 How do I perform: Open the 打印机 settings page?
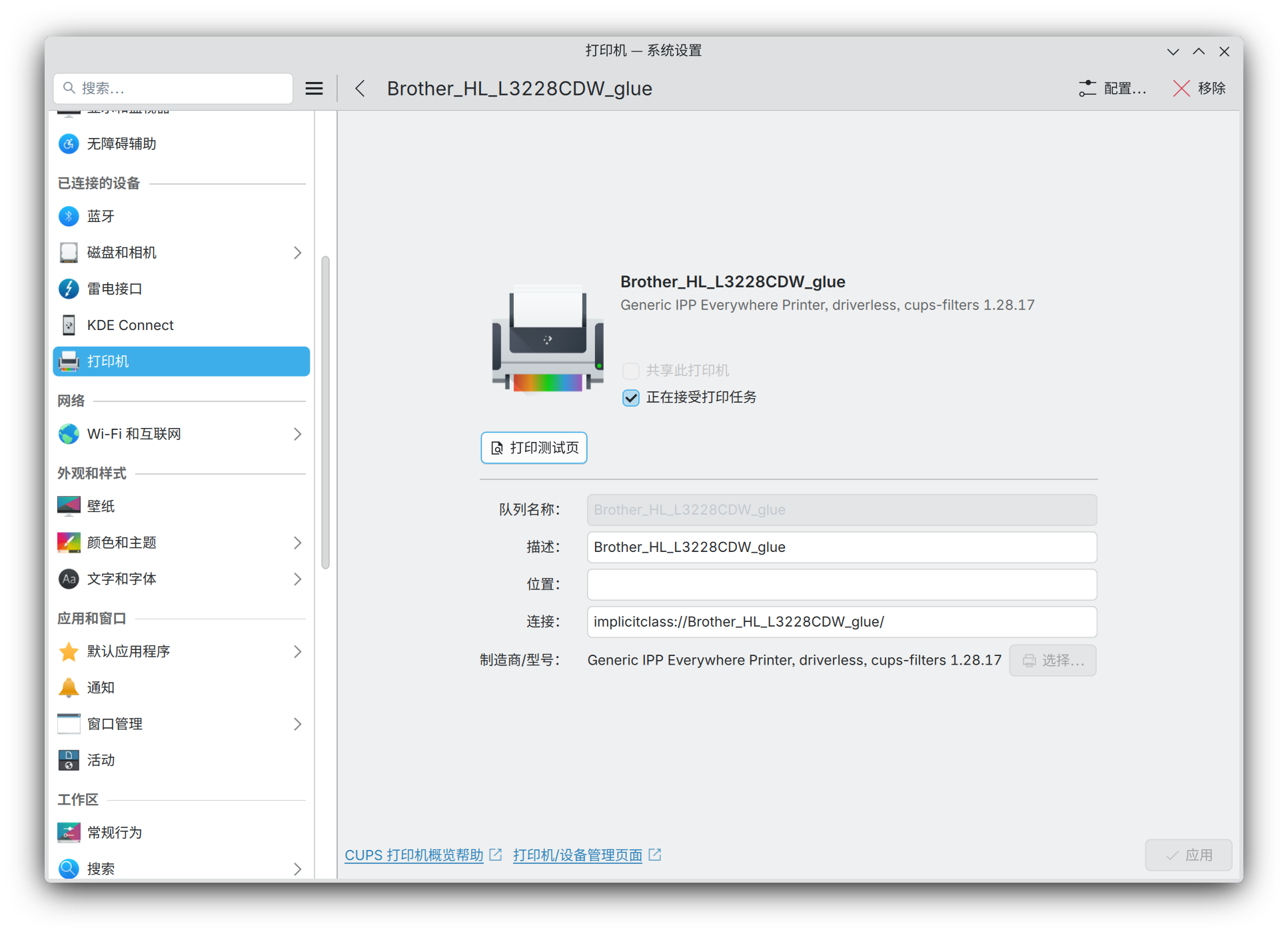181,361
